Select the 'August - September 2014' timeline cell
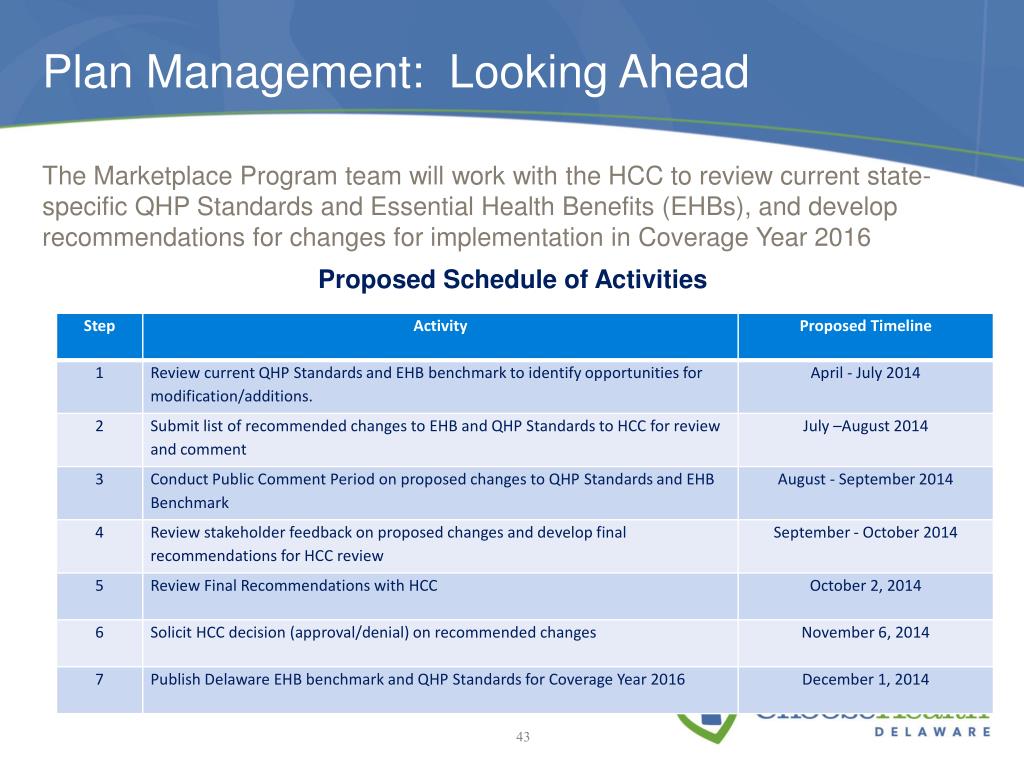 865,492
